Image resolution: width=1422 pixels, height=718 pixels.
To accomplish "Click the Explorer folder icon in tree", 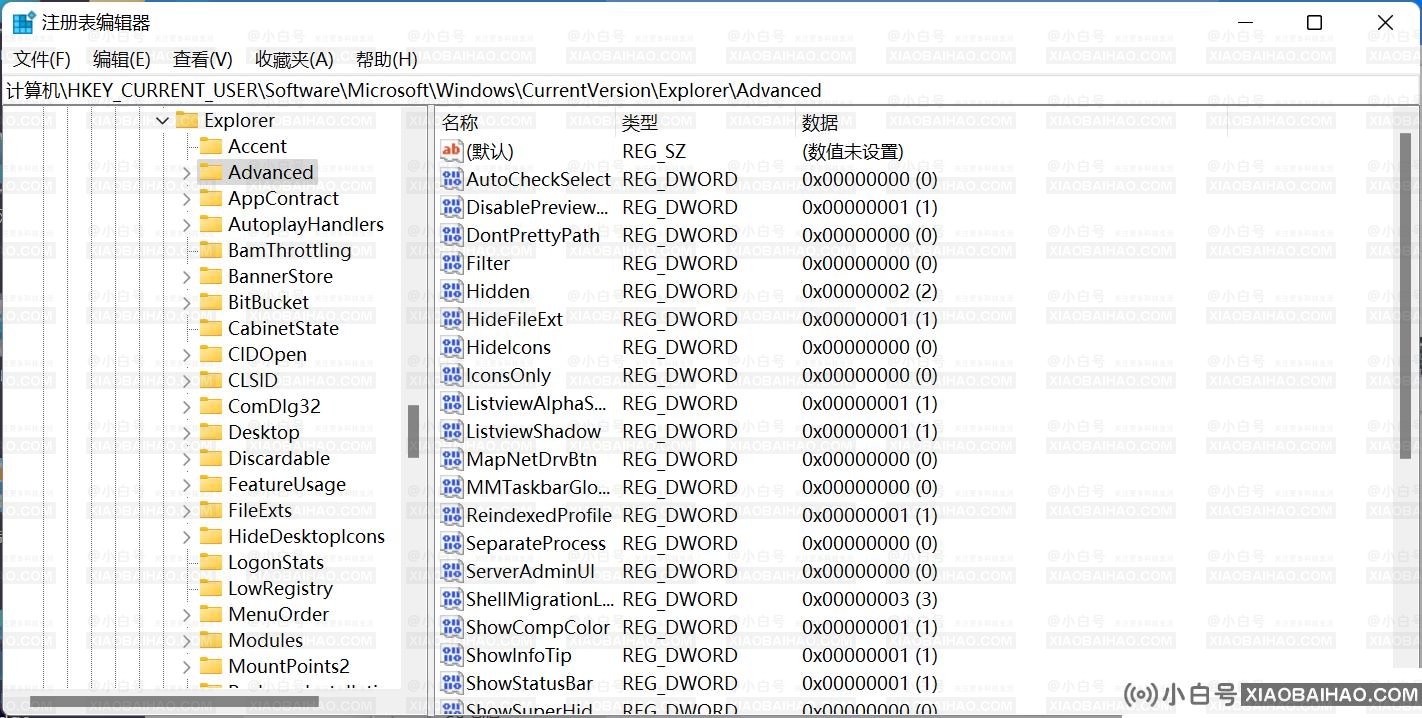I will [187, 120].
